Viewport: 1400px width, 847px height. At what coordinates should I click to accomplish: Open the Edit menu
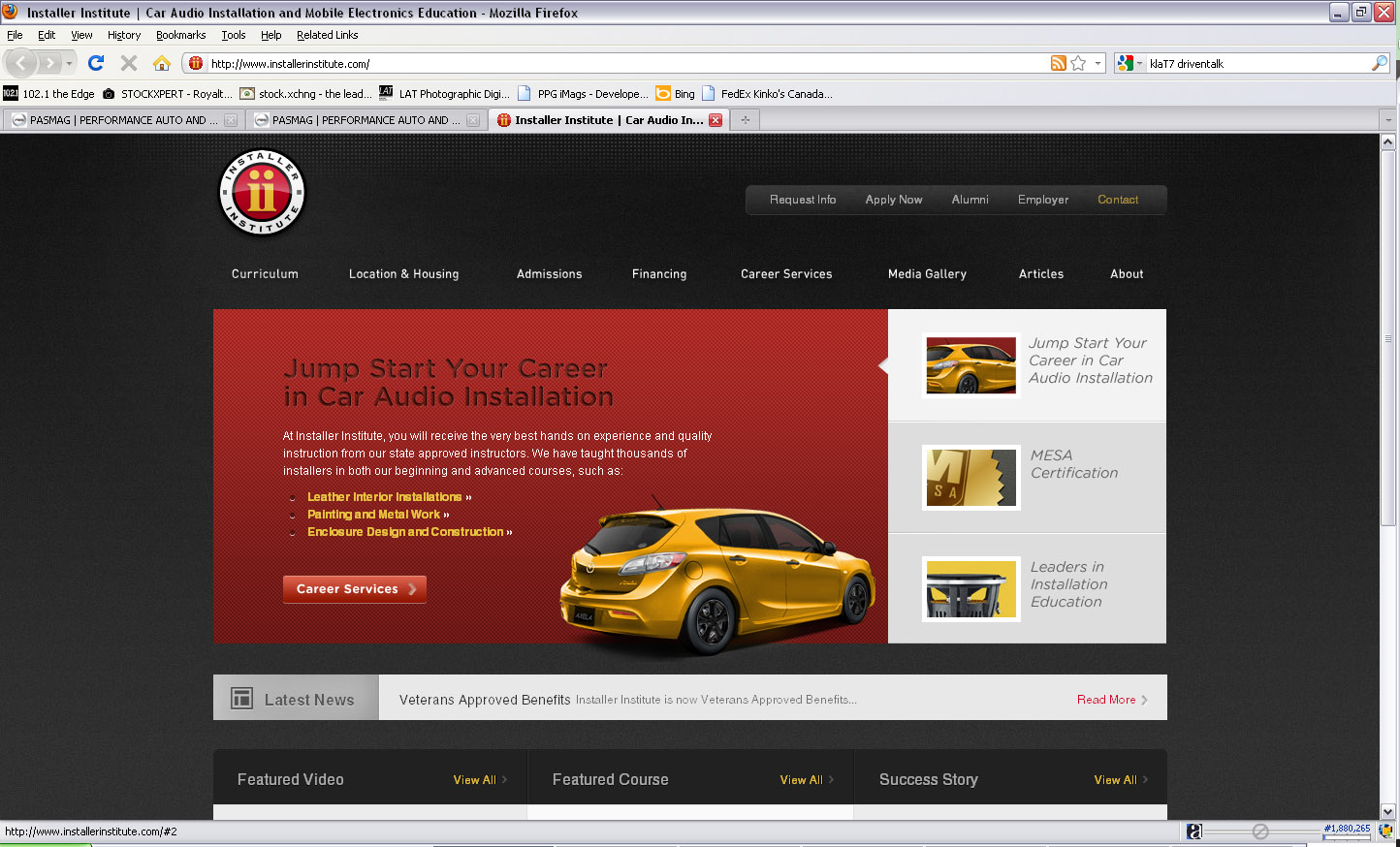pos(47,35)
